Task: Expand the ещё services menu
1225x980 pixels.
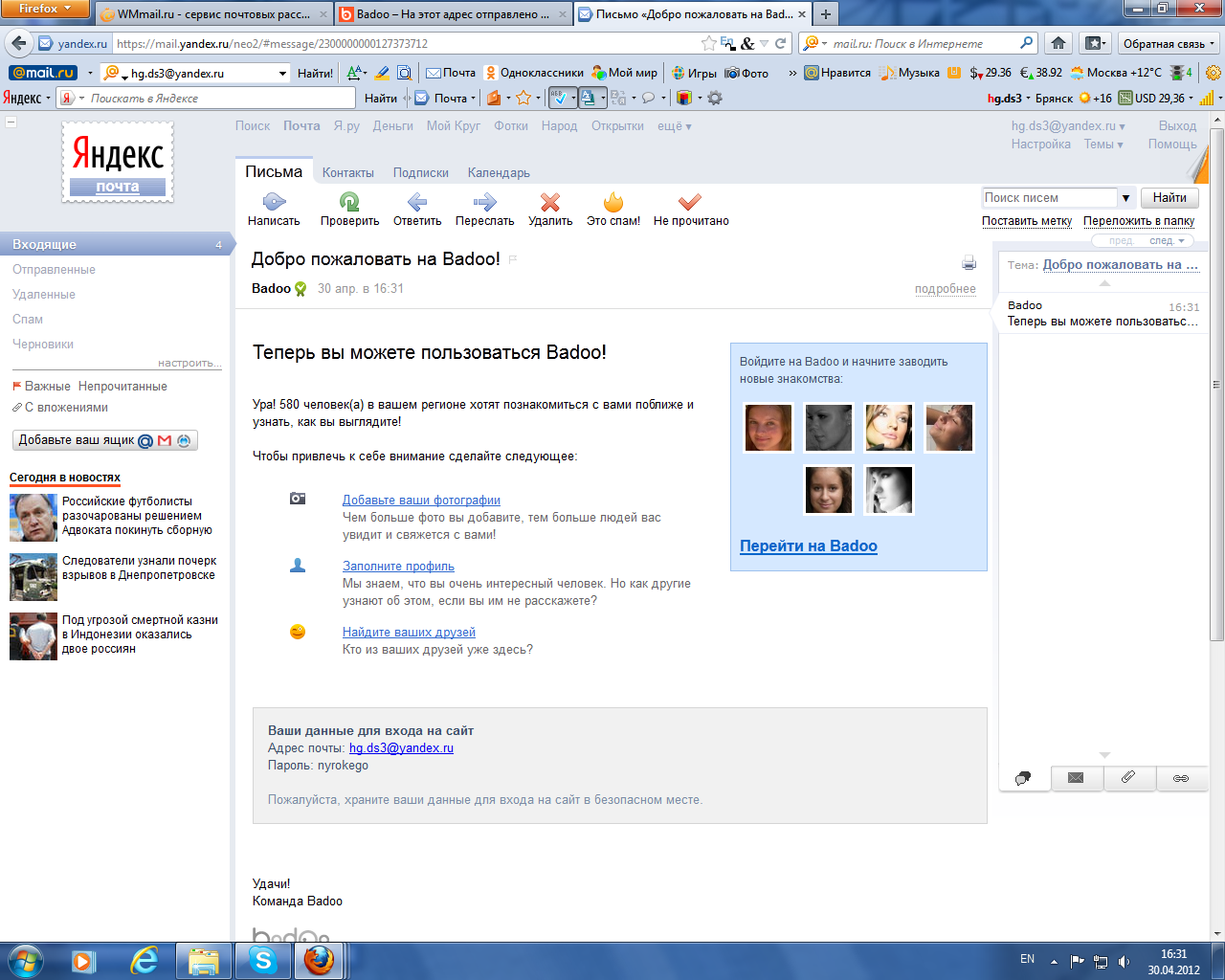Action: [674, 126]
